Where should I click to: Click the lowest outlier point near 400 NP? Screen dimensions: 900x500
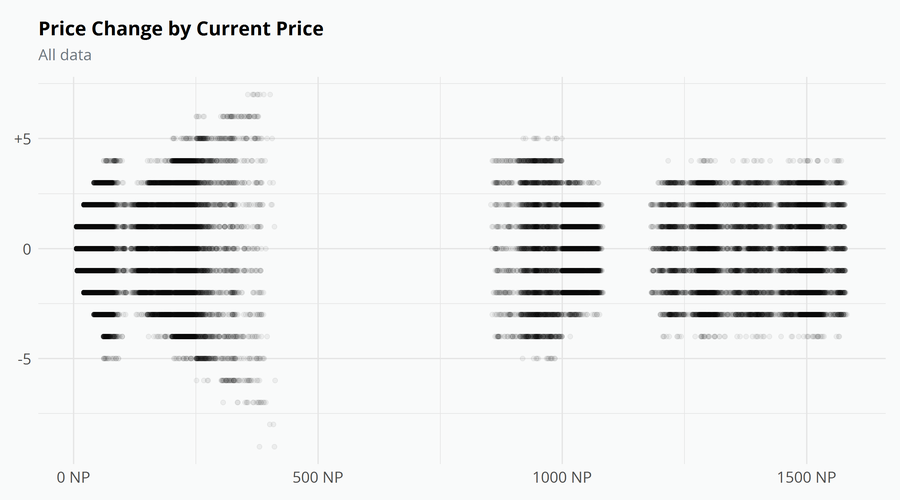click(267, 447)
